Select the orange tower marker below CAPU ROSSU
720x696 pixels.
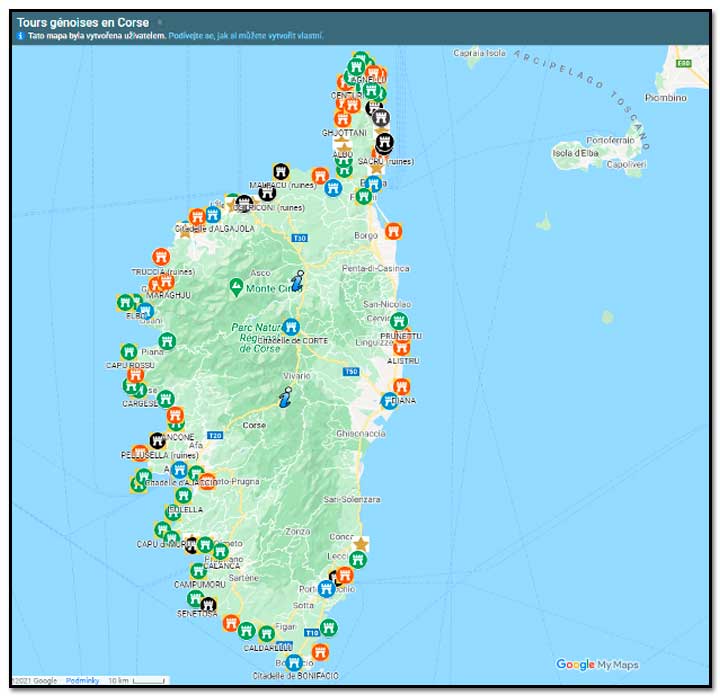[x=135, y=375]
